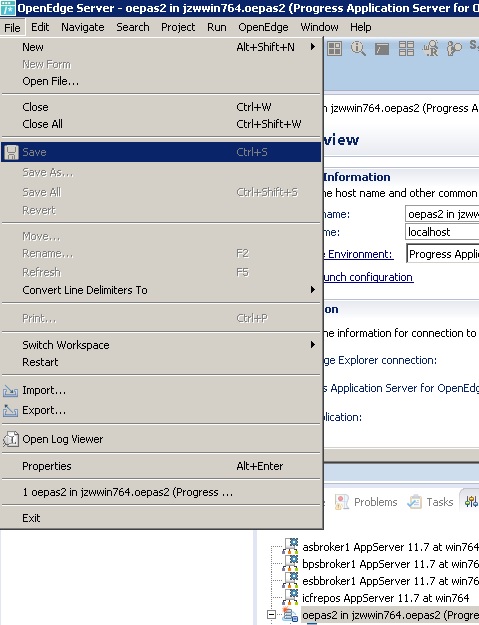Open the File menu
Screen dimensions: 479x625
(x=12, y=28)
